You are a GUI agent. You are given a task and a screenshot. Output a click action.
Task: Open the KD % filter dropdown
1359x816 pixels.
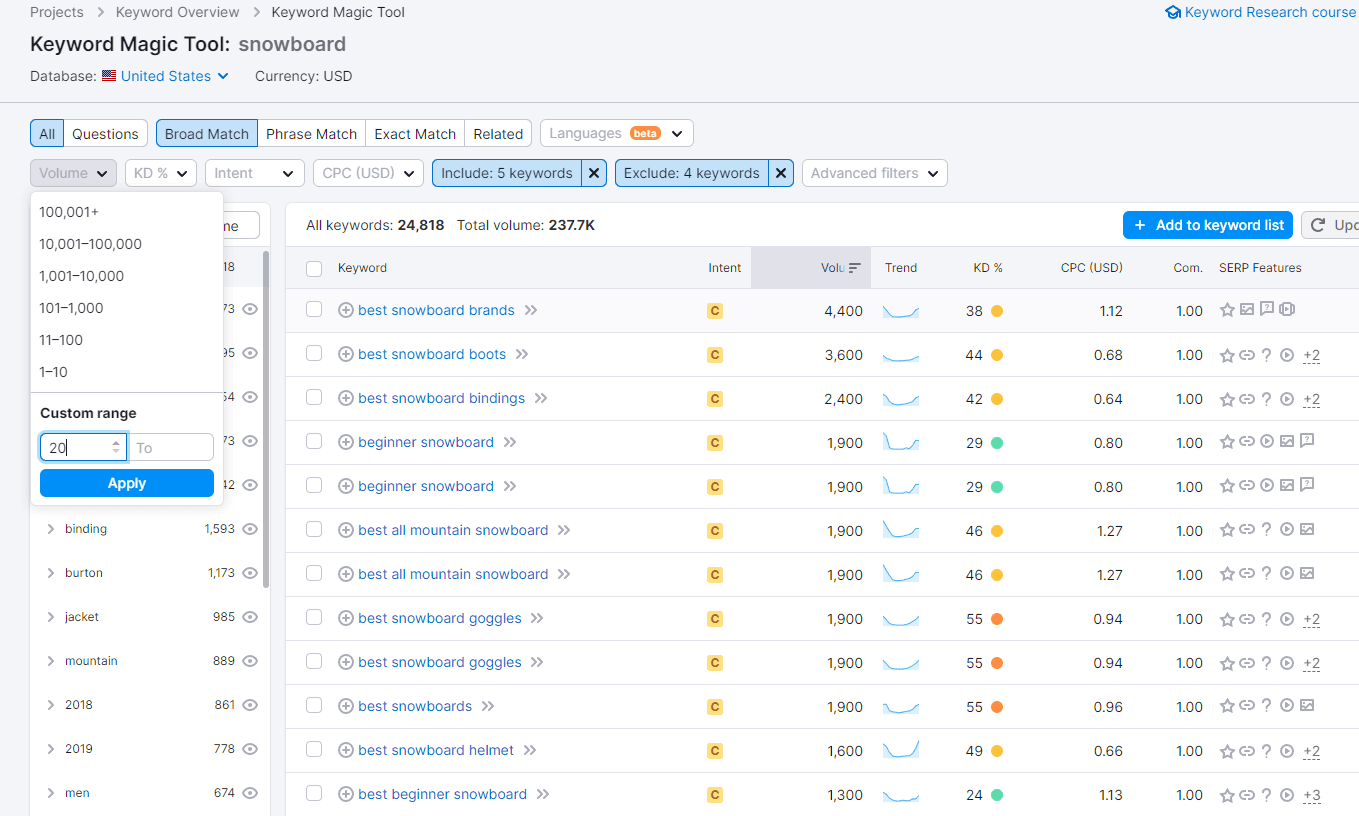pyautogui.click(x=160, y=172)
